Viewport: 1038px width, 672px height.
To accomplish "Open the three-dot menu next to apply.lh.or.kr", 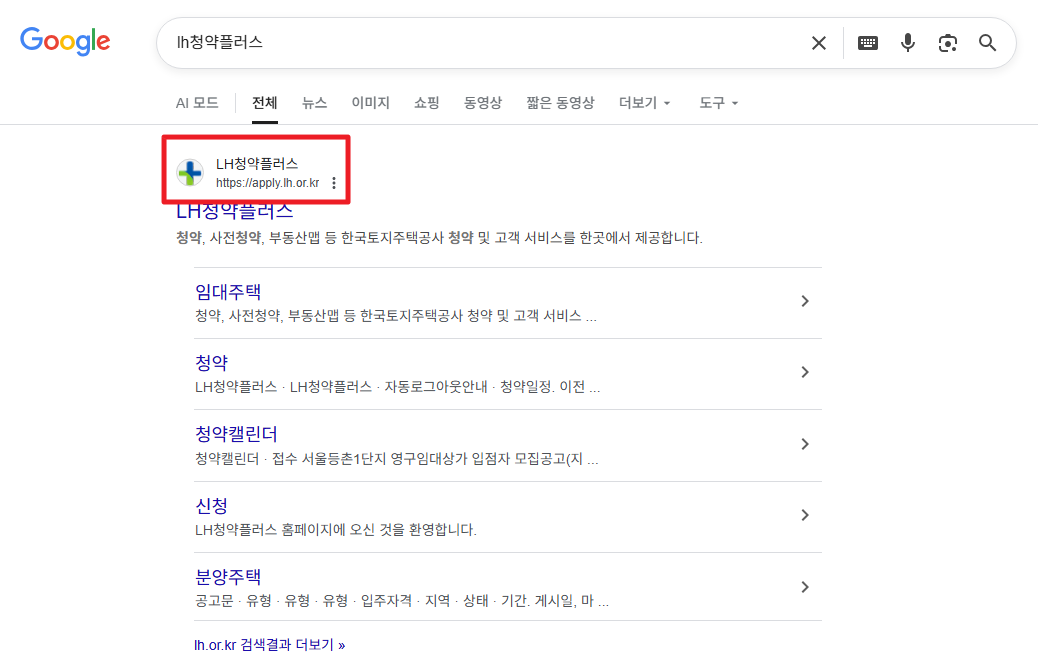I will click(x=333, y=183).
